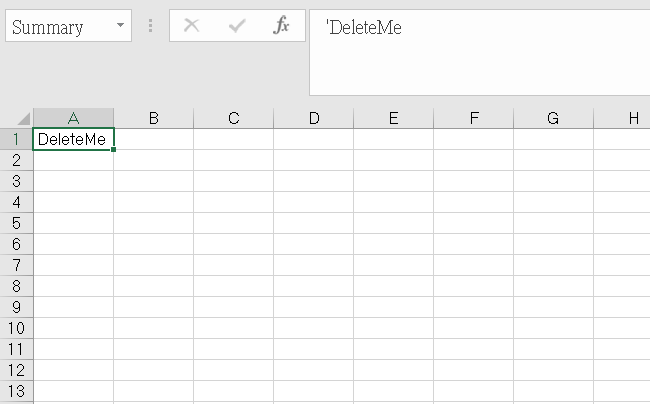Select empty cell B3

pyautogui.click(x=153, y=181)
